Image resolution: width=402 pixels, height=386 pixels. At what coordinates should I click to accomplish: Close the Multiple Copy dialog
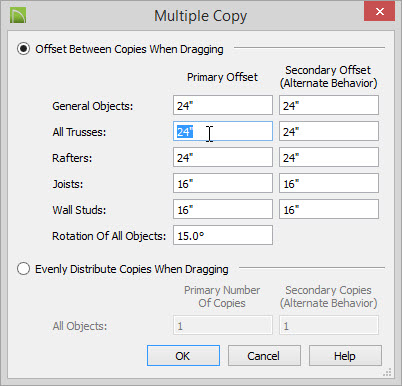pos(379,12)
